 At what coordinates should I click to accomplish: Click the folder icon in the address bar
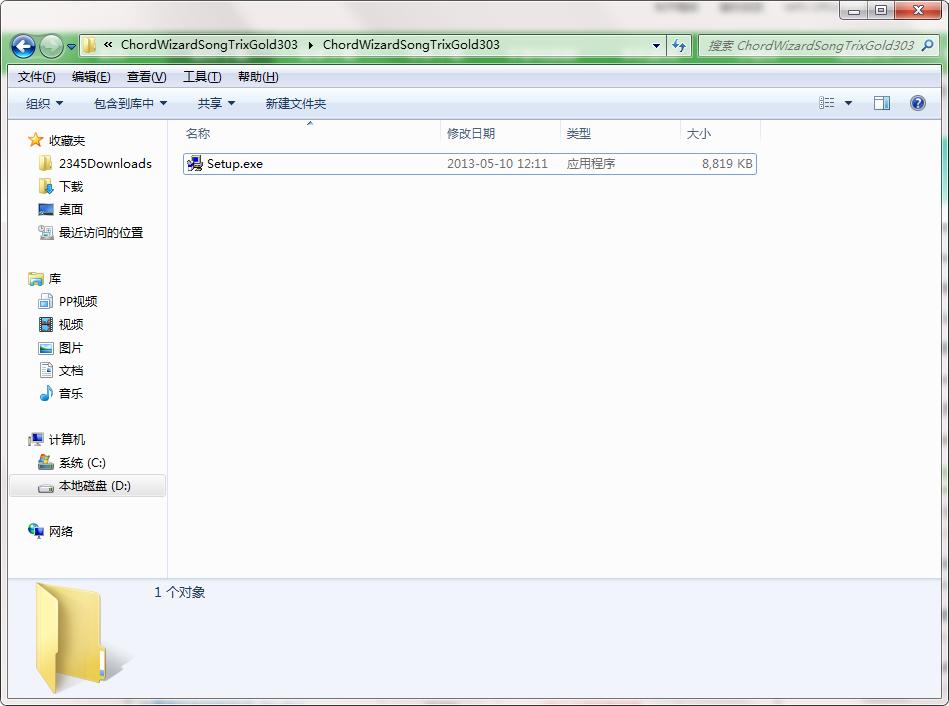(90, 45)
